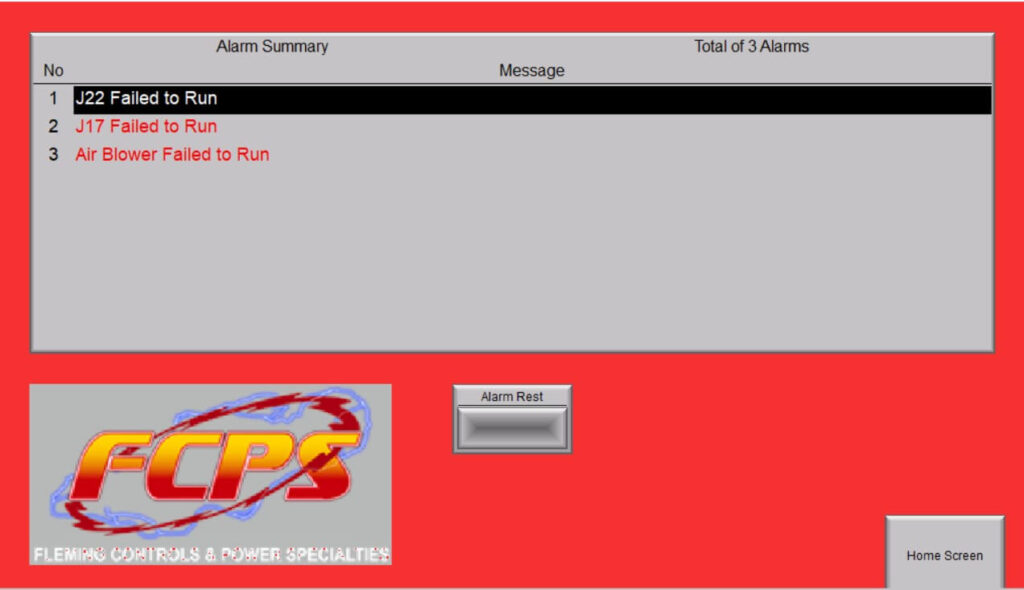Viewport: 1024px width, 590px height.
Task: Select the Air Blower Failed to Run alarm
Action: pyautogui.click(x=172, y=155)
